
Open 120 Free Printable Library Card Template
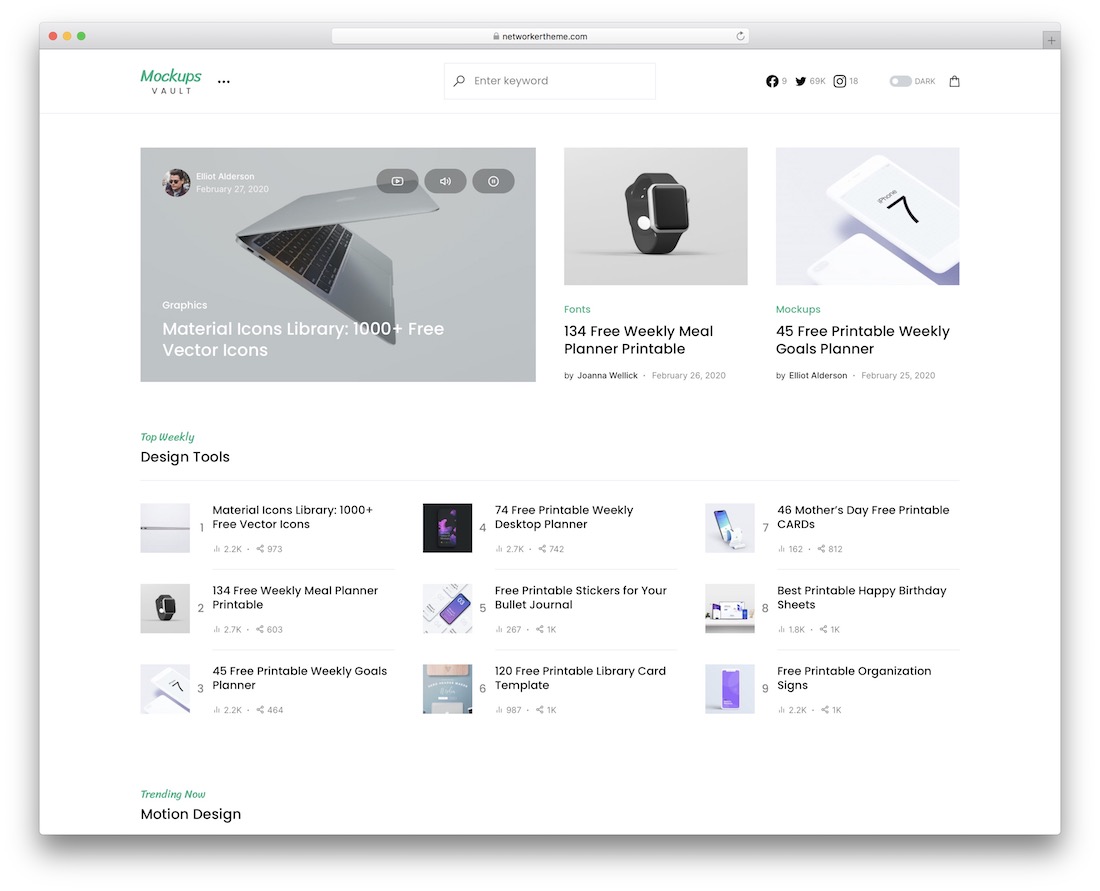tap(580, 678)
